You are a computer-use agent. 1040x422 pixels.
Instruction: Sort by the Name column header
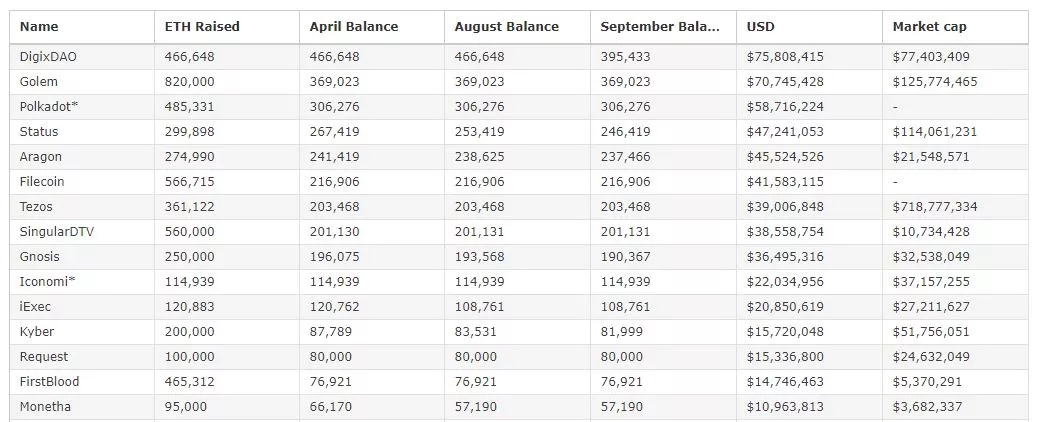coord(39,27)
